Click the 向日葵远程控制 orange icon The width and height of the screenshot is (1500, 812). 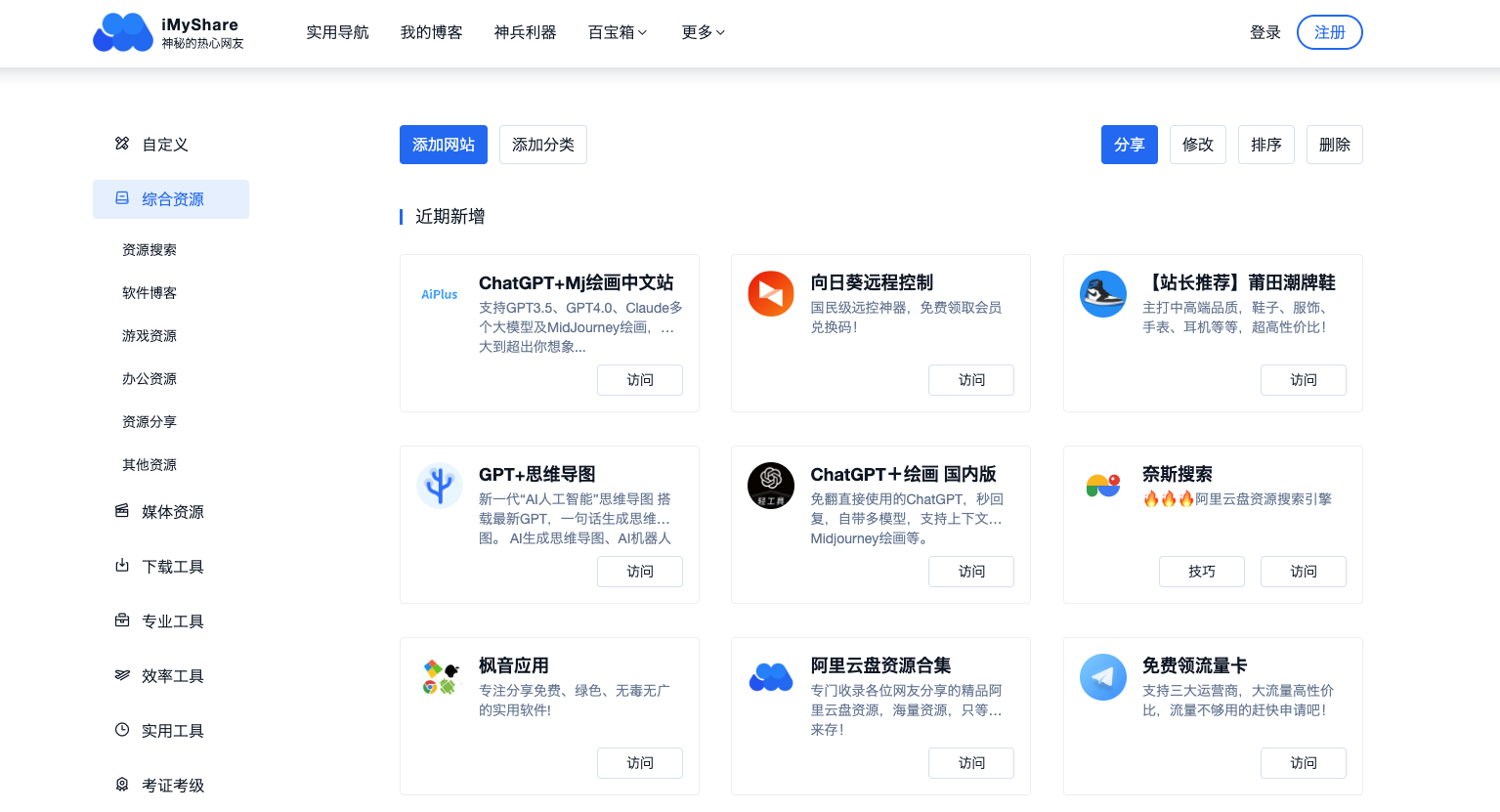pos(771,294)
